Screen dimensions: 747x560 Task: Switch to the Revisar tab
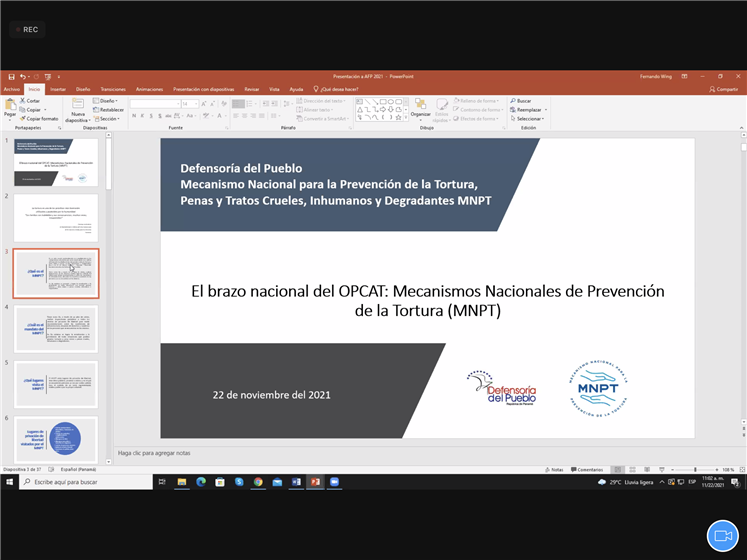[252, 89]
